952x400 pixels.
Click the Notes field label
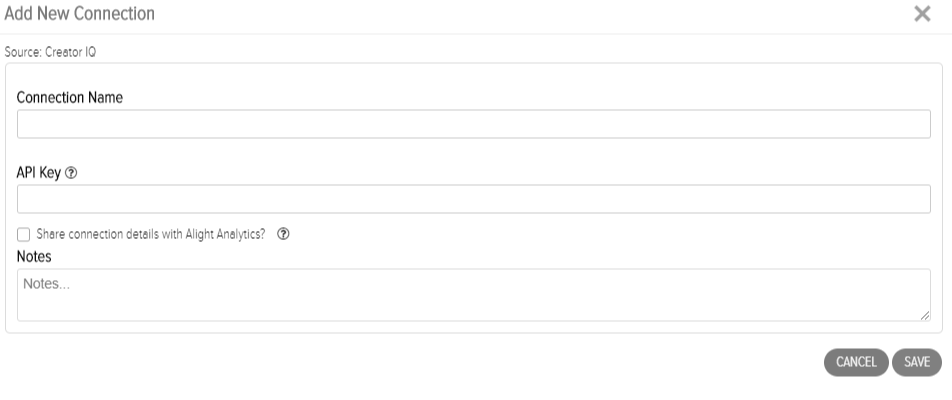click(34, 257)
